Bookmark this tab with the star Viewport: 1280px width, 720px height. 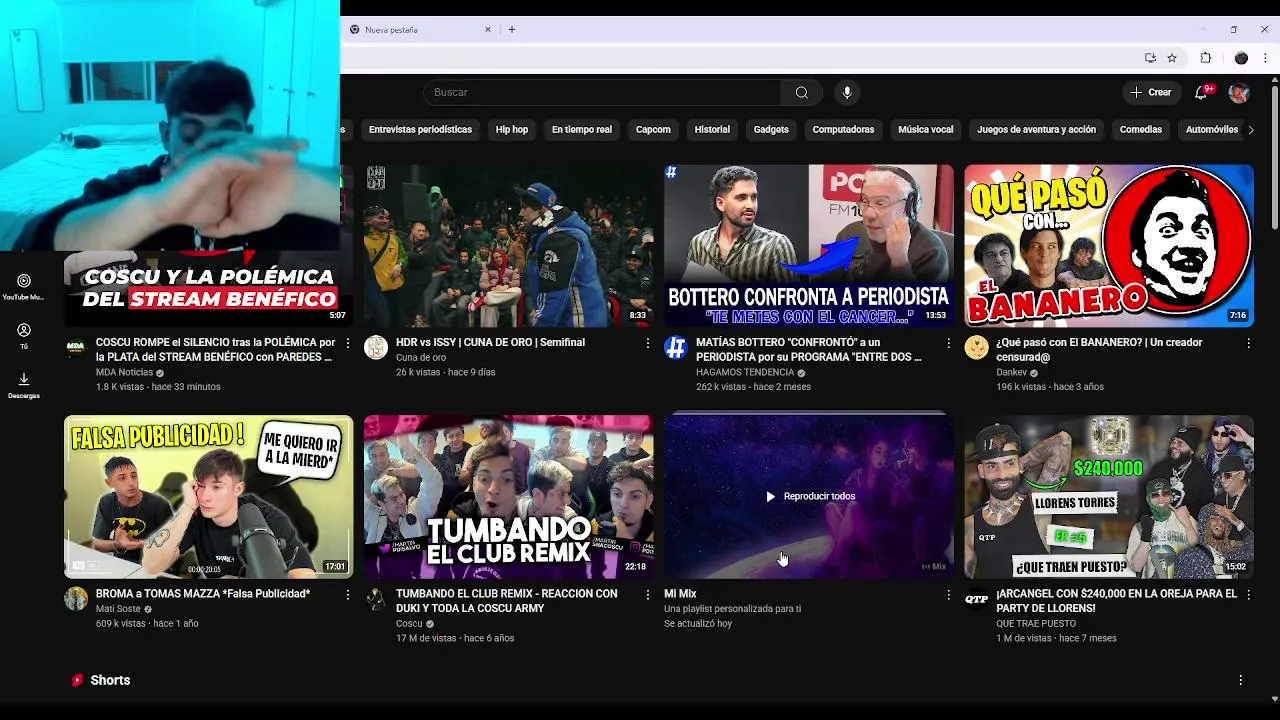[1172, 58]
